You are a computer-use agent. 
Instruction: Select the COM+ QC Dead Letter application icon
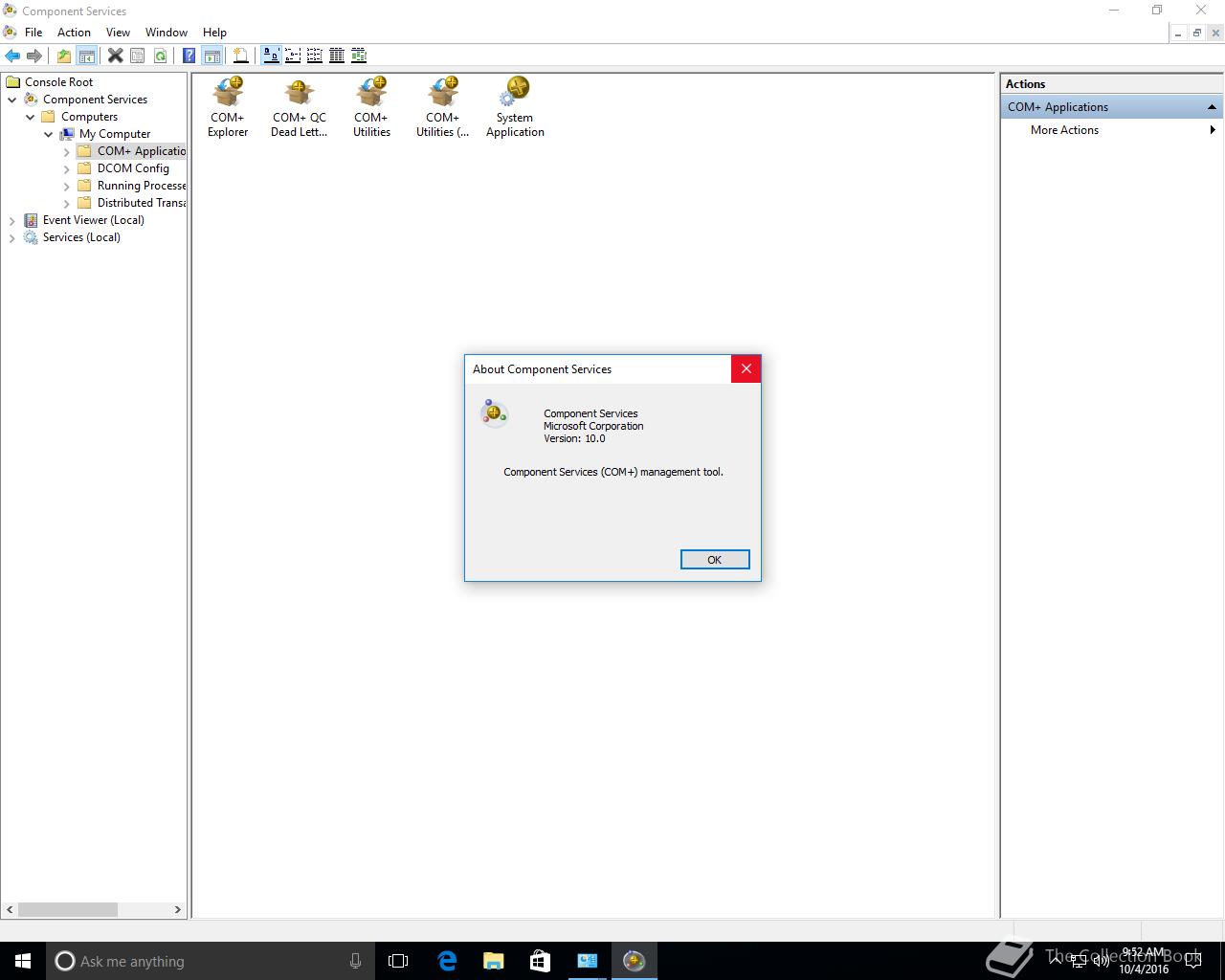tap(300, 107)
